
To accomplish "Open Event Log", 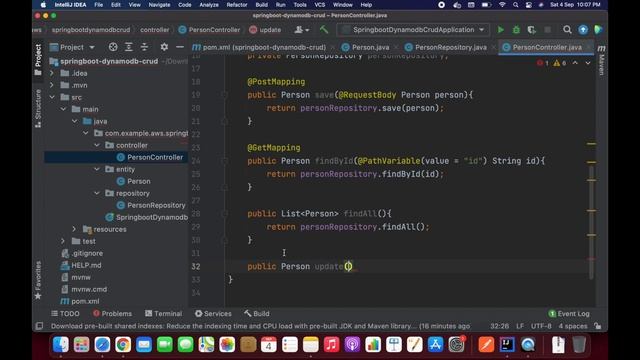I will coord(569,313).
